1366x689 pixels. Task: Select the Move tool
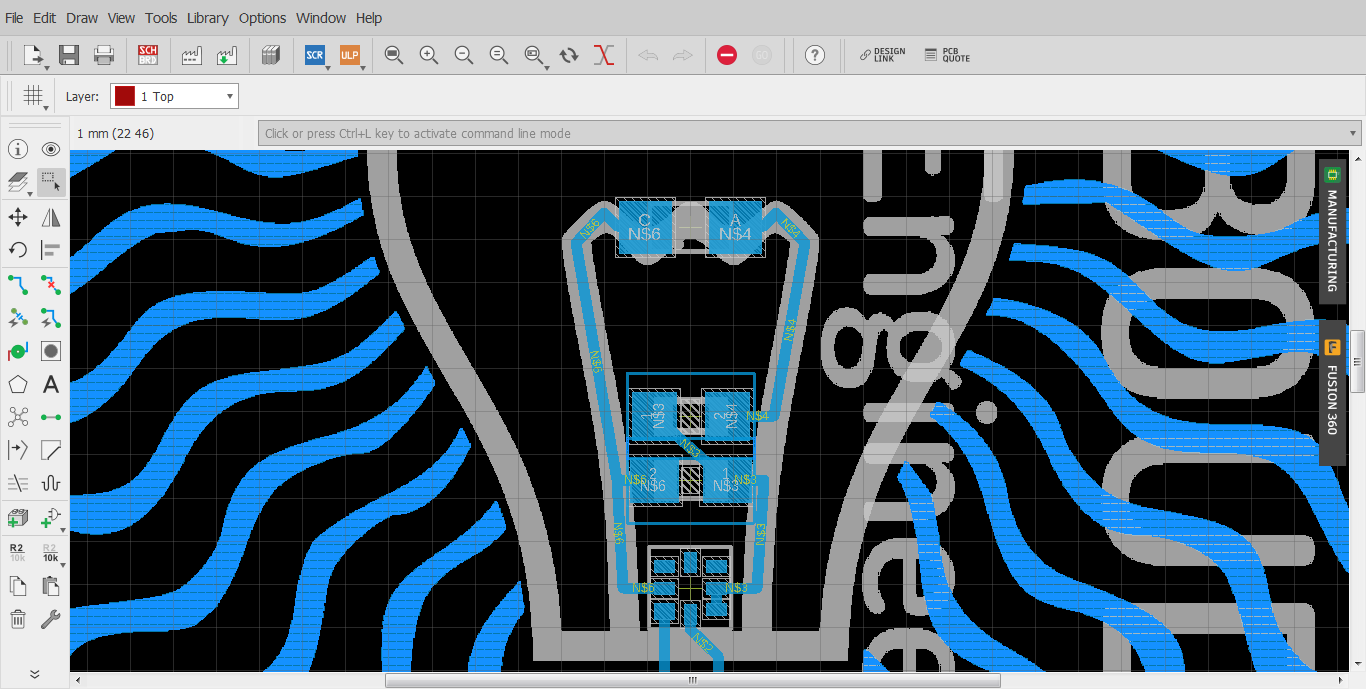(x=18, y=217)
